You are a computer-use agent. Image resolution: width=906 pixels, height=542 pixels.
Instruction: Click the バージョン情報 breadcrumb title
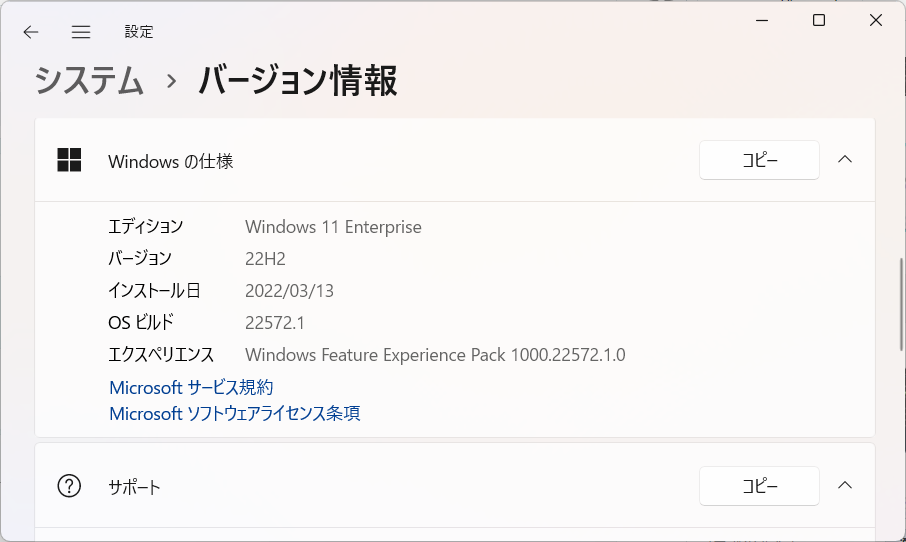[298, 80]
